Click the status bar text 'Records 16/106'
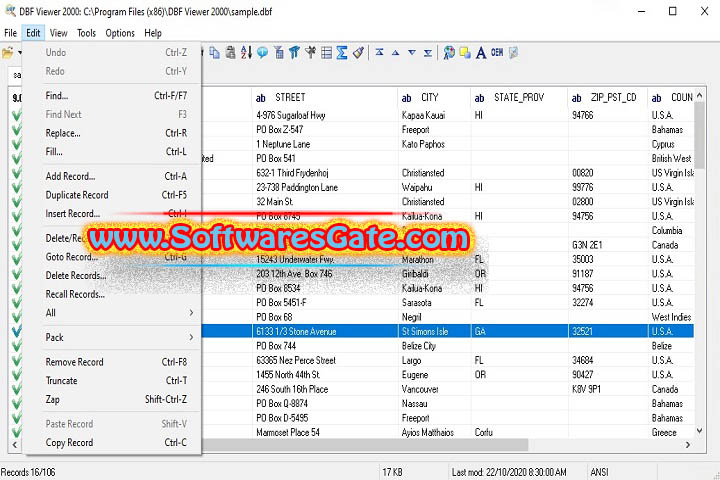The width and height of the screenshot is (720, 480). tap(28, 472)
